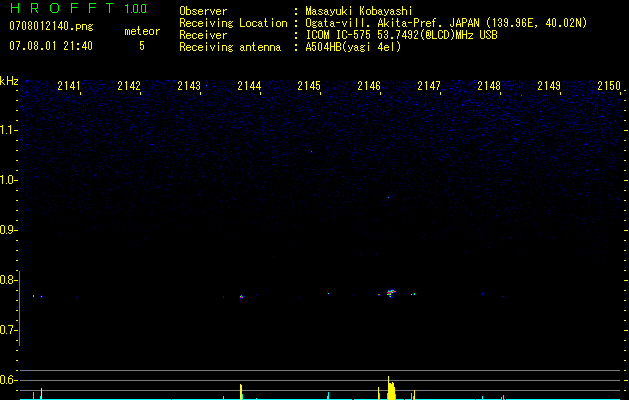This screenshot has height=400, width=629.
Task: Click the meteor count value 5
Action: click(142, 46)
